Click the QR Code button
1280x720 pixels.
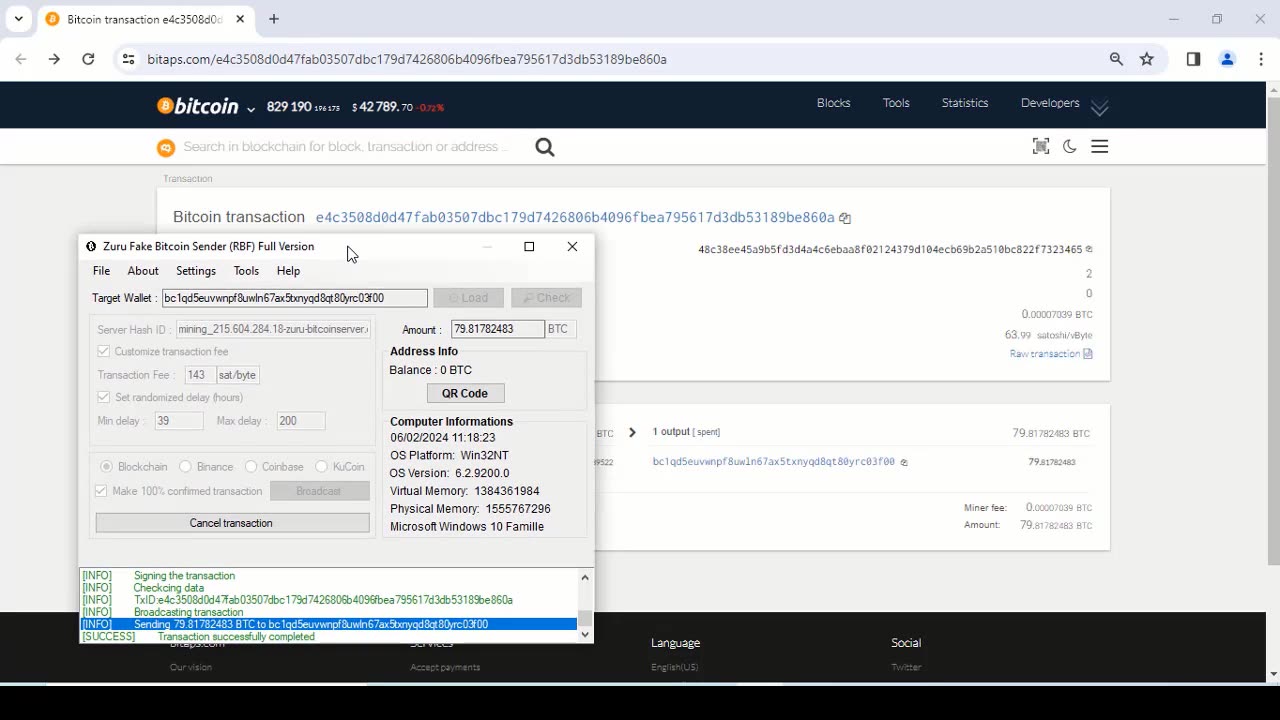pyautogui.click(x=465, y=393)
